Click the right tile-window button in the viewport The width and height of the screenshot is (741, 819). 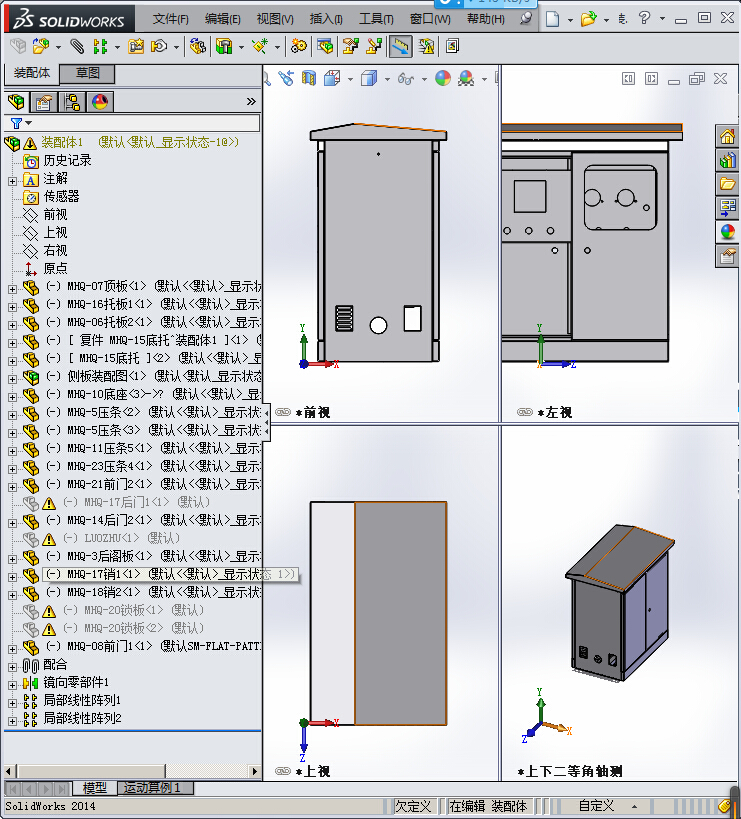point(651,79)
